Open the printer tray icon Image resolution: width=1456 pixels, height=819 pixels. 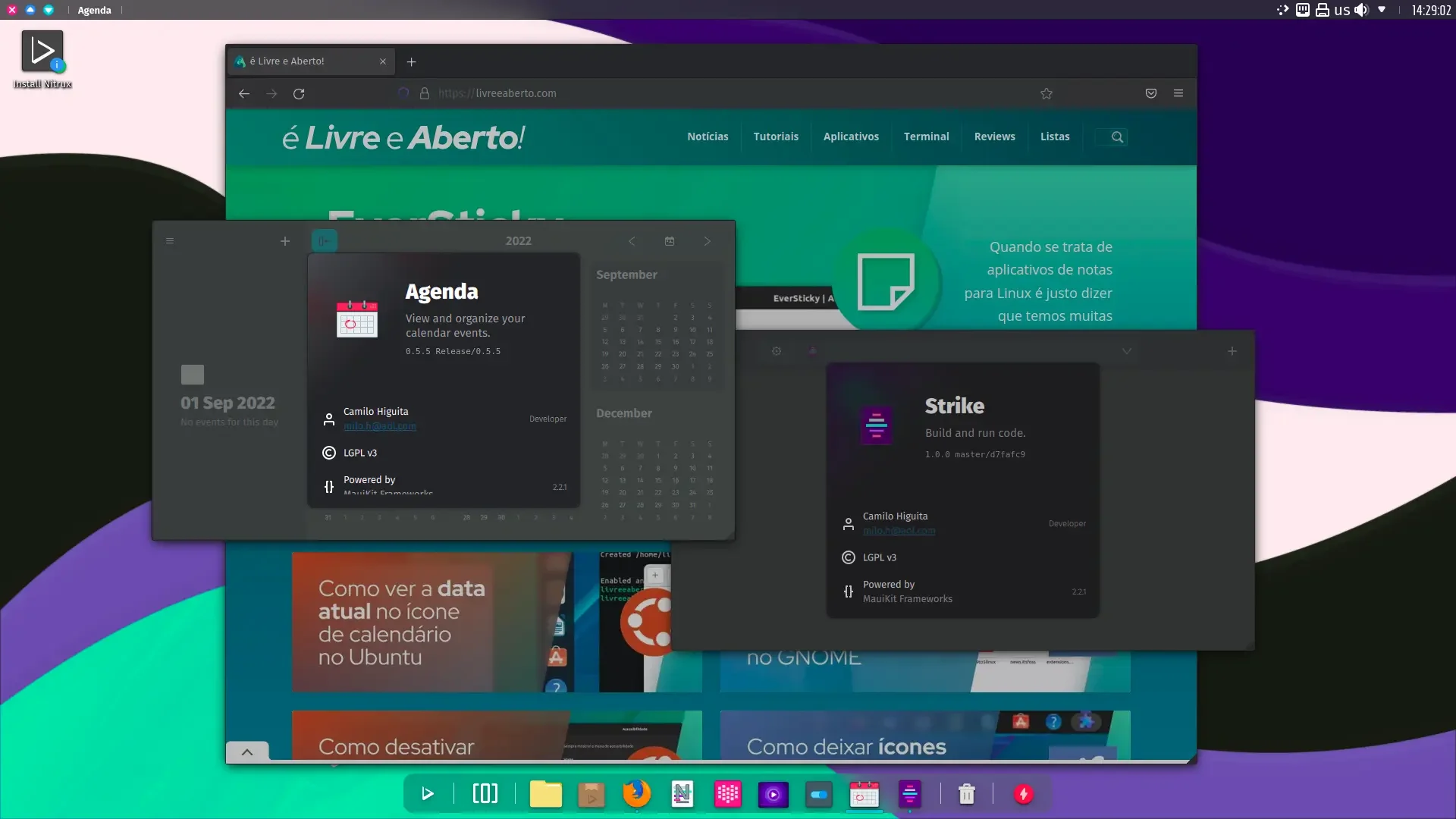tap(1323, 10)
